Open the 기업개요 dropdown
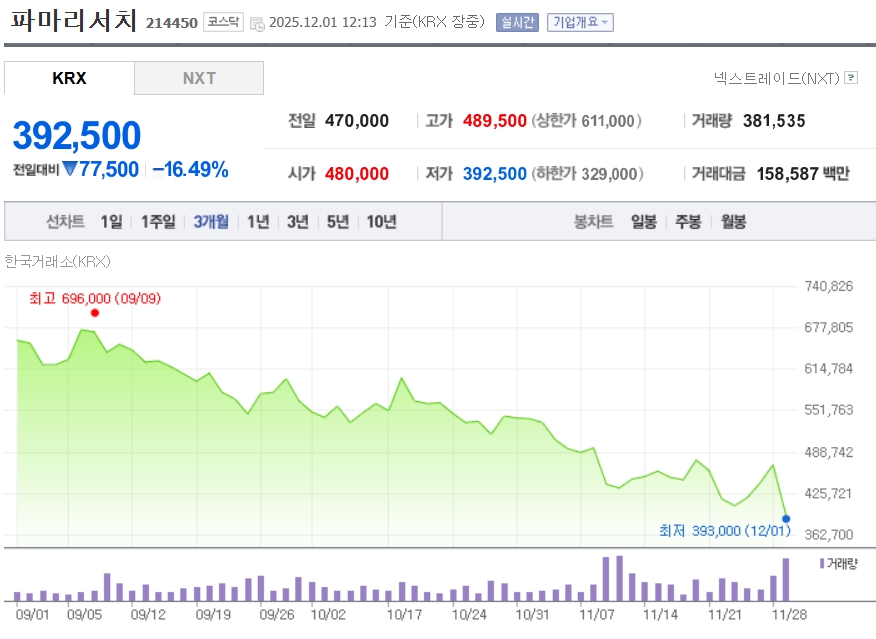This screenshot has height=639, width=876. point(580,22)
